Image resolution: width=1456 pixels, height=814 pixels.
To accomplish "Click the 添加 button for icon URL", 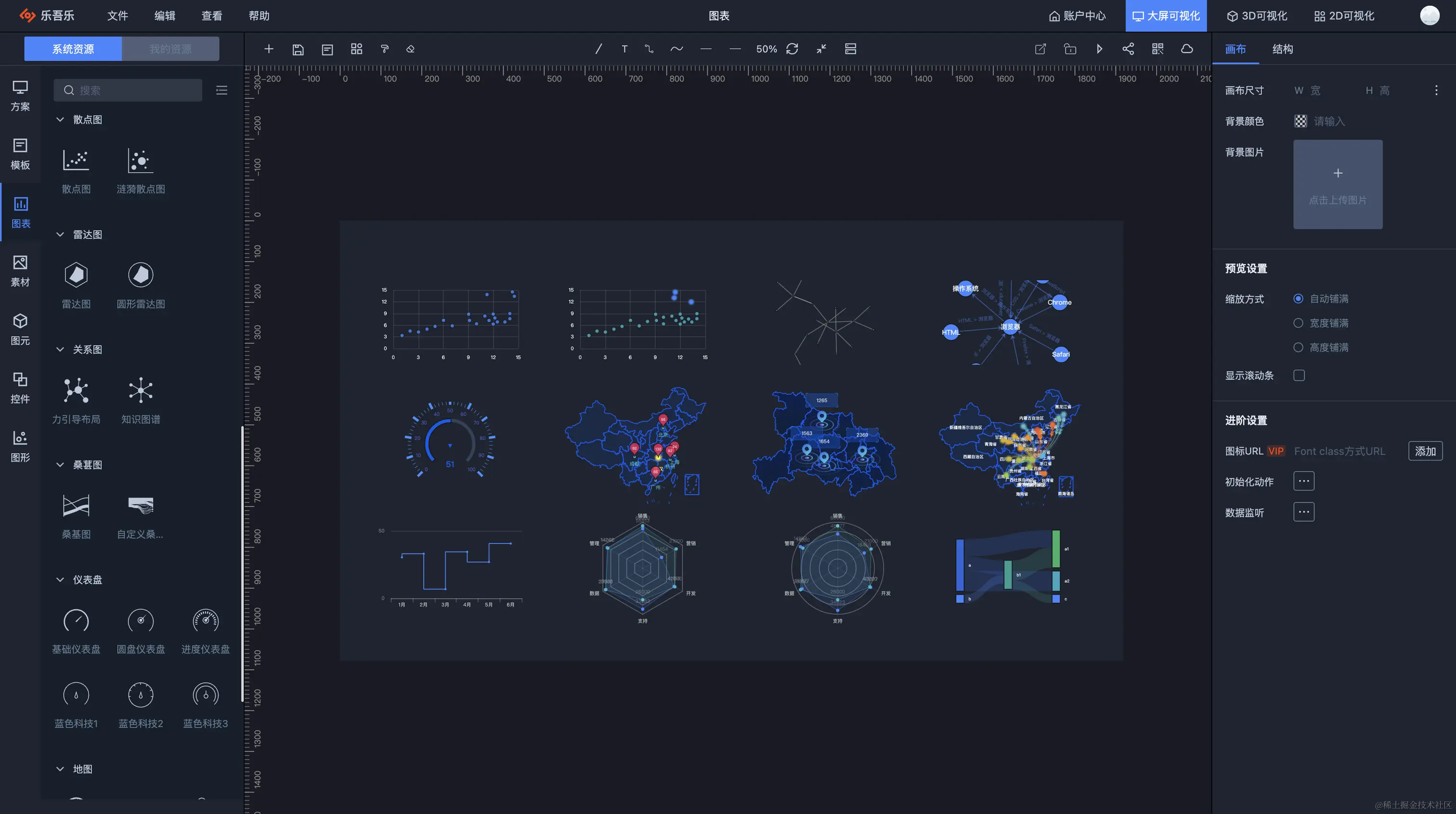I will coord(1425,451).
